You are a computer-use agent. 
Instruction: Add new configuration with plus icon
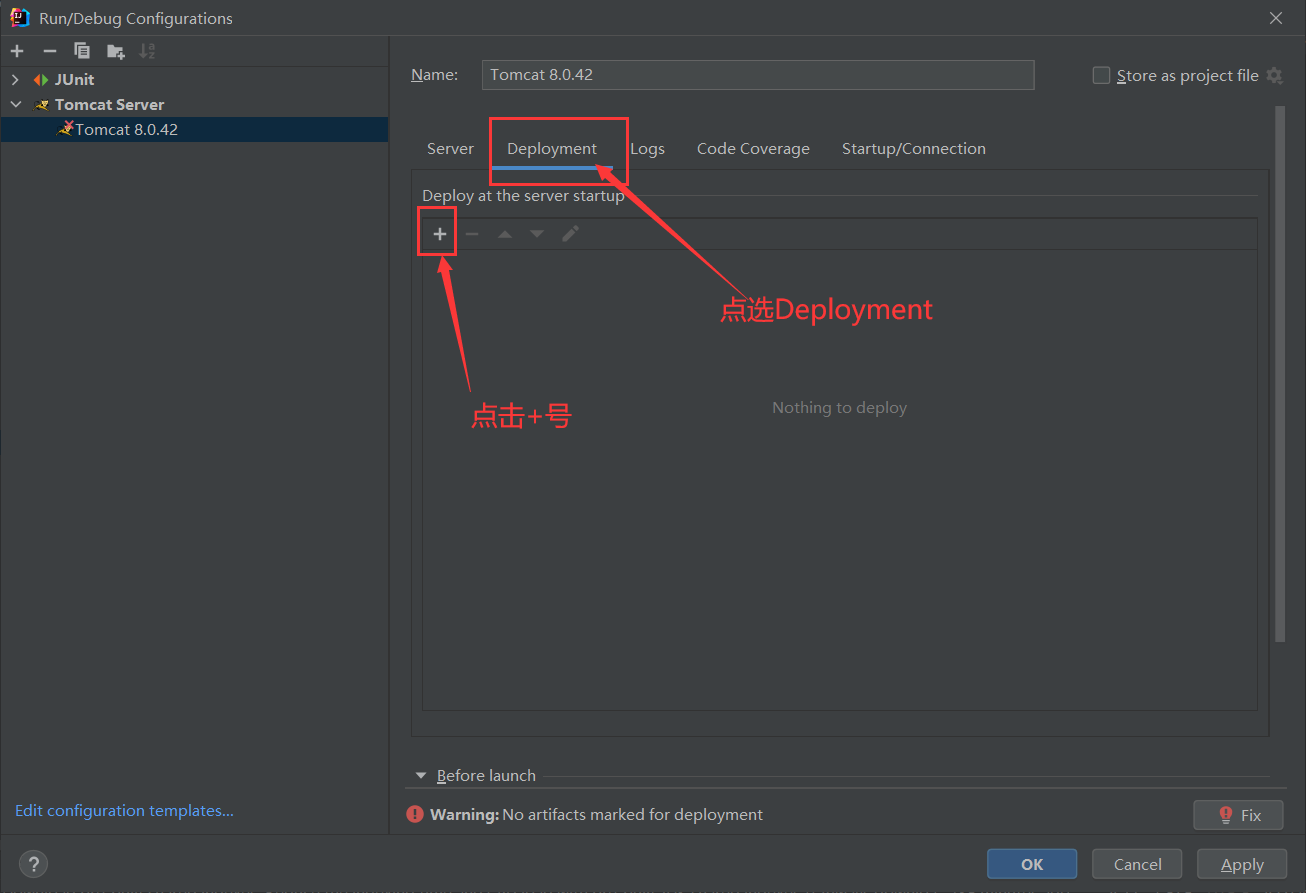click(17, 51)
